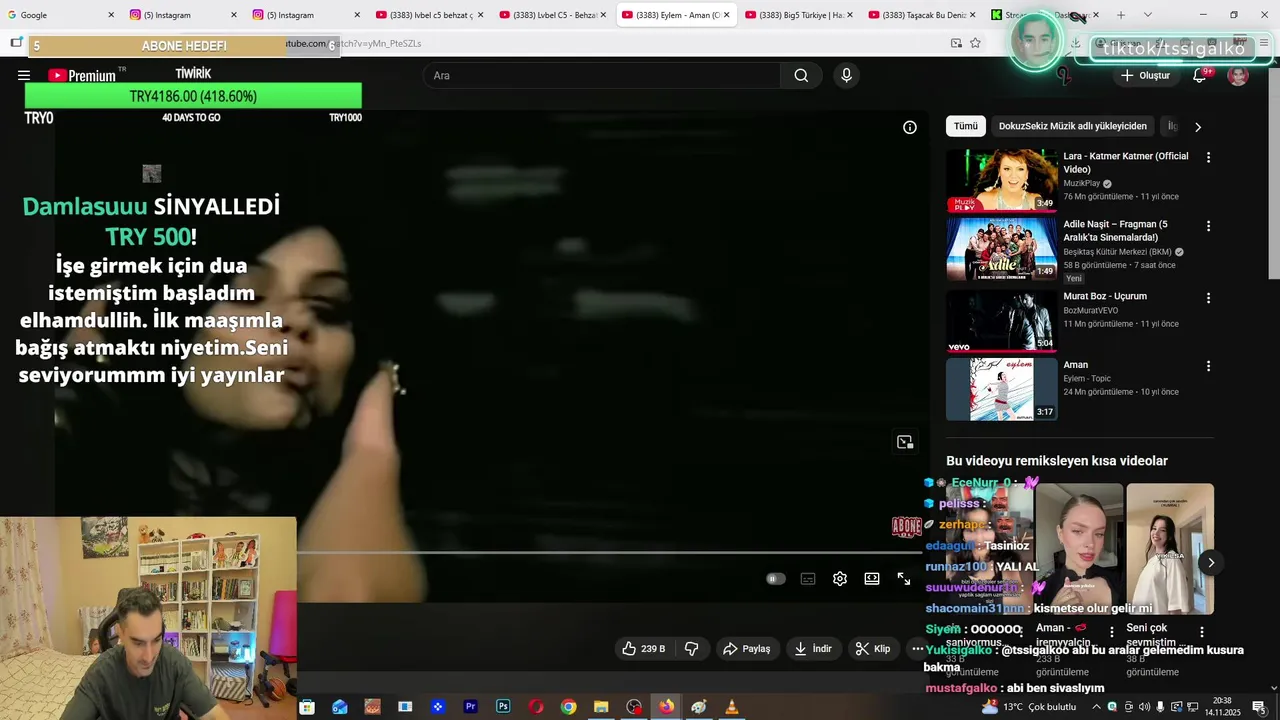Open the YouTube hamburger guide menu
This screenshot has width=1280, height=720.
pyautogui.click(x=23, y=75)
